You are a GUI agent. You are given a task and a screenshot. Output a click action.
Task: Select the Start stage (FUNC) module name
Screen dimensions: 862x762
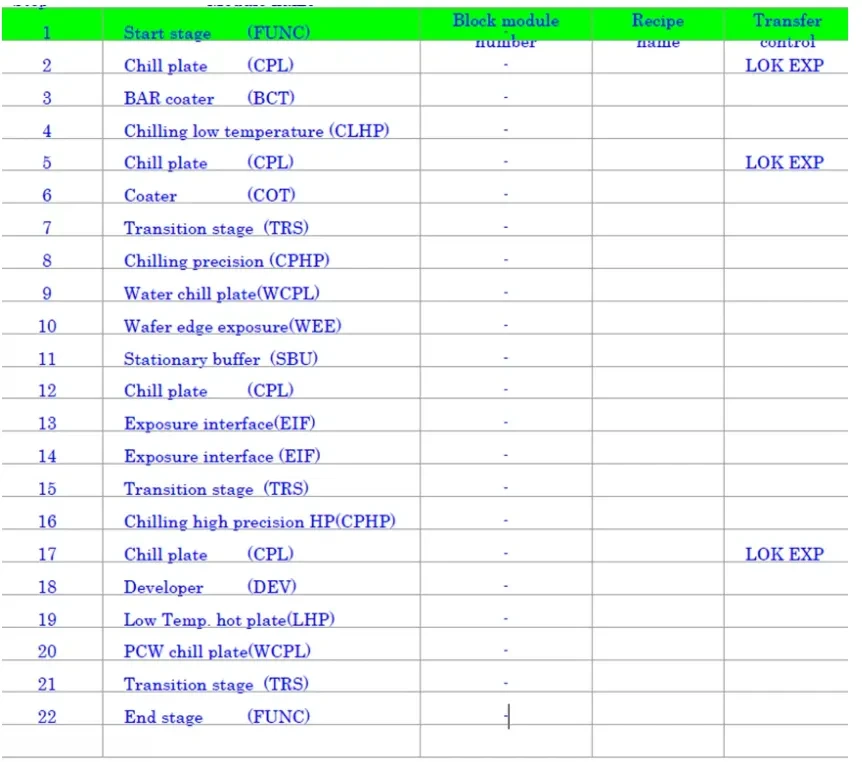click(x=217, y=33)
